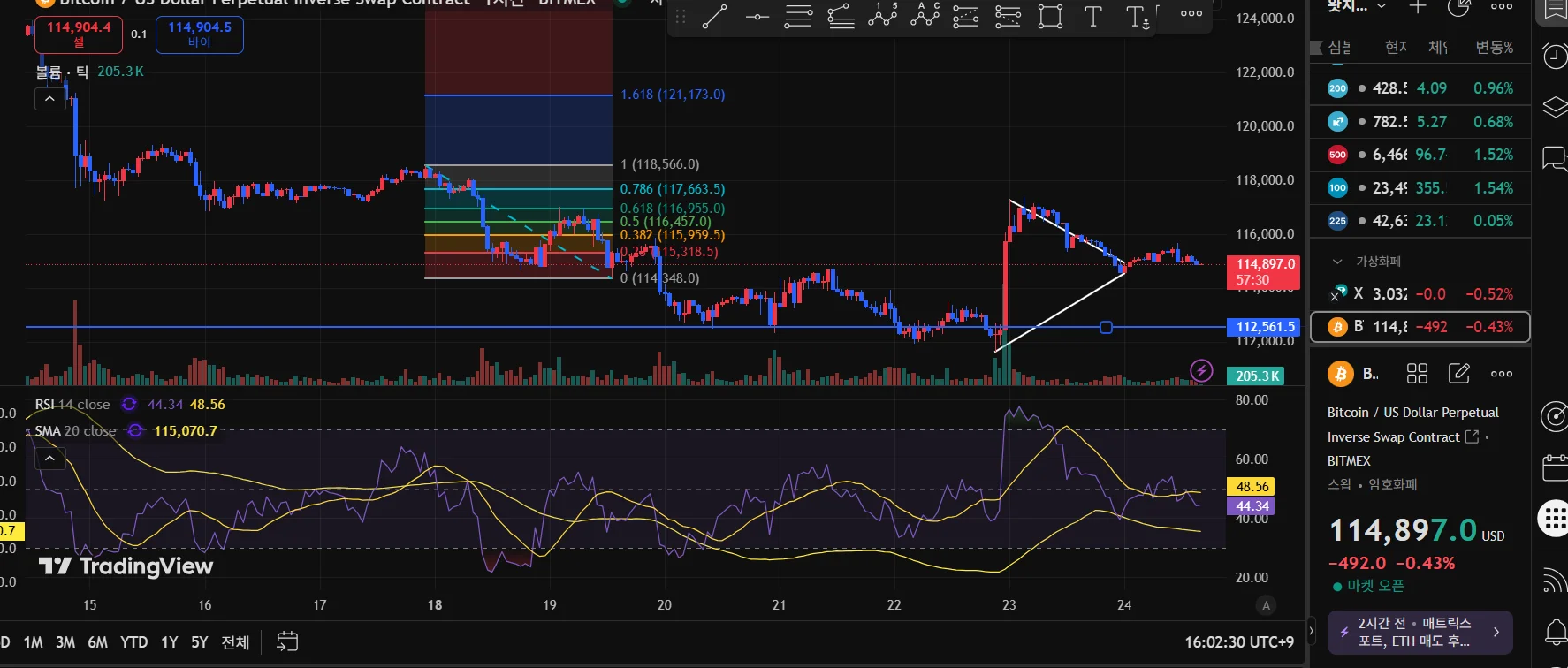Collapse the 가상화폐 watchlist section
The height and width of the screenshot is (668, 1568).
[1337, 262]
